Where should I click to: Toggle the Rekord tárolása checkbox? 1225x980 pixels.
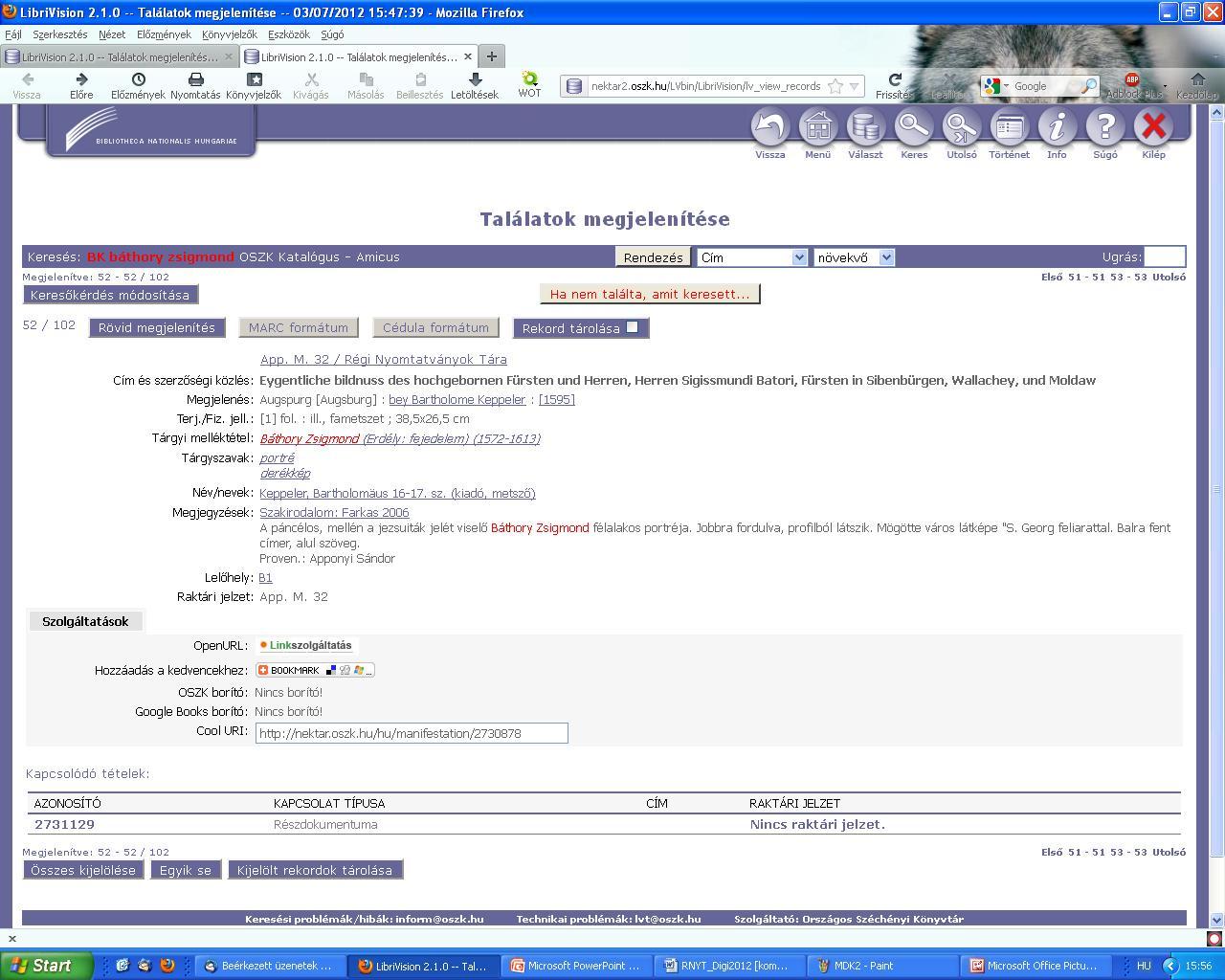point(632,327)
